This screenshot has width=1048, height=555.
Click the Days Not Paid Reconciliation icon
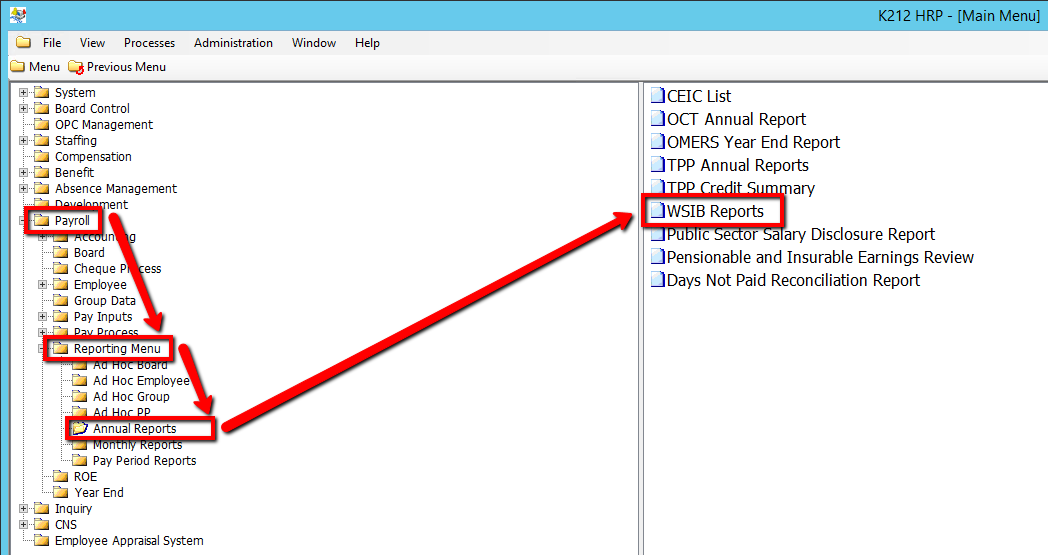(657, 280)
